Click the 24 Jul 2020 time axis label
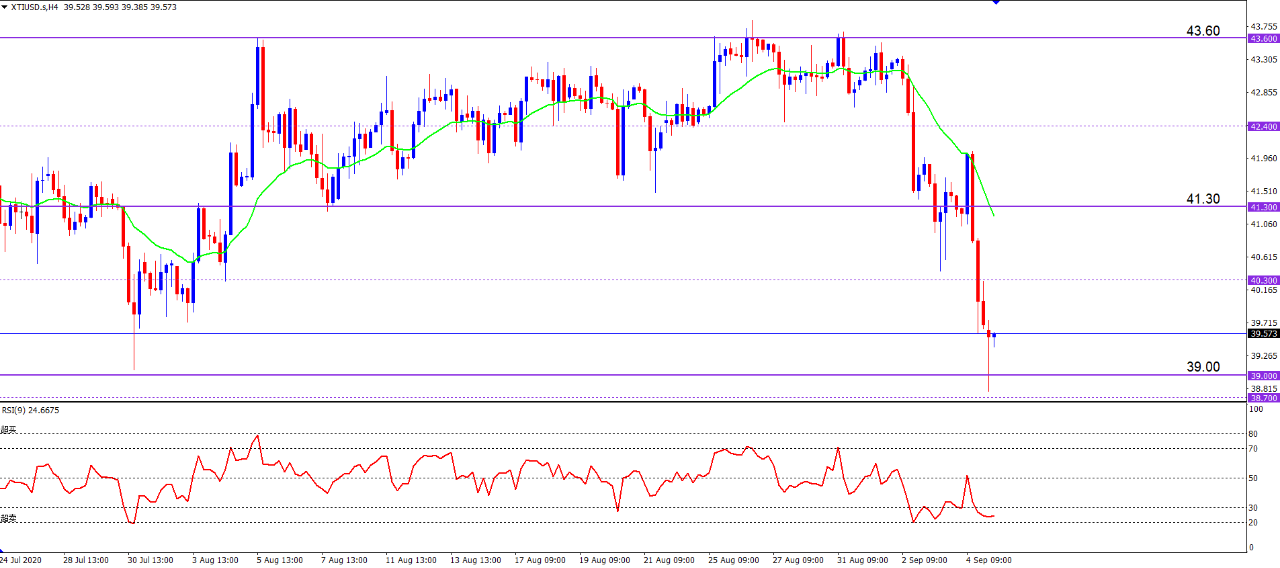The width and height of the screenshot is (1280, 568). tap(22, 560)
